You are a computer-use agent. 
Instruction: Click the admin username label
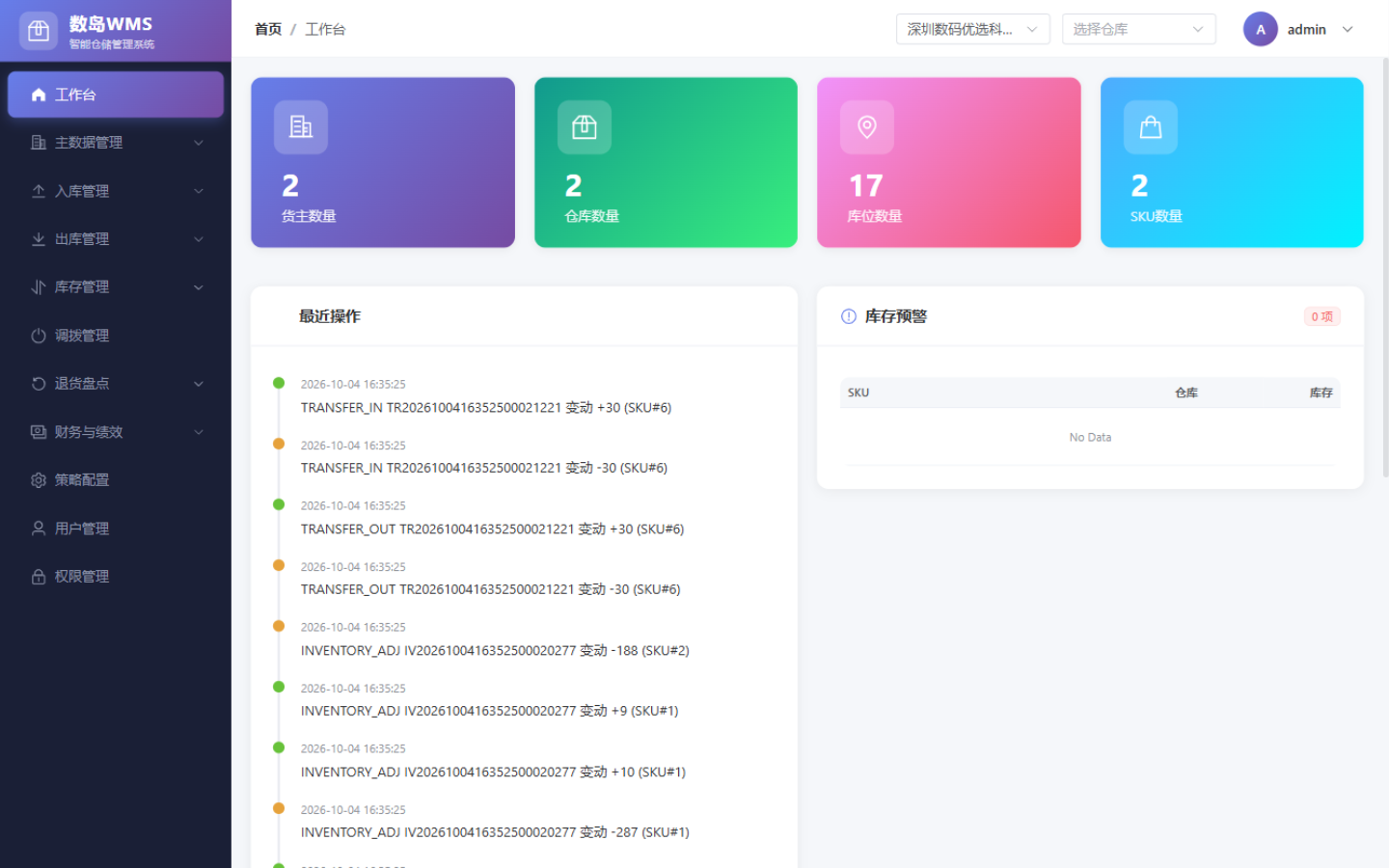1306,29
